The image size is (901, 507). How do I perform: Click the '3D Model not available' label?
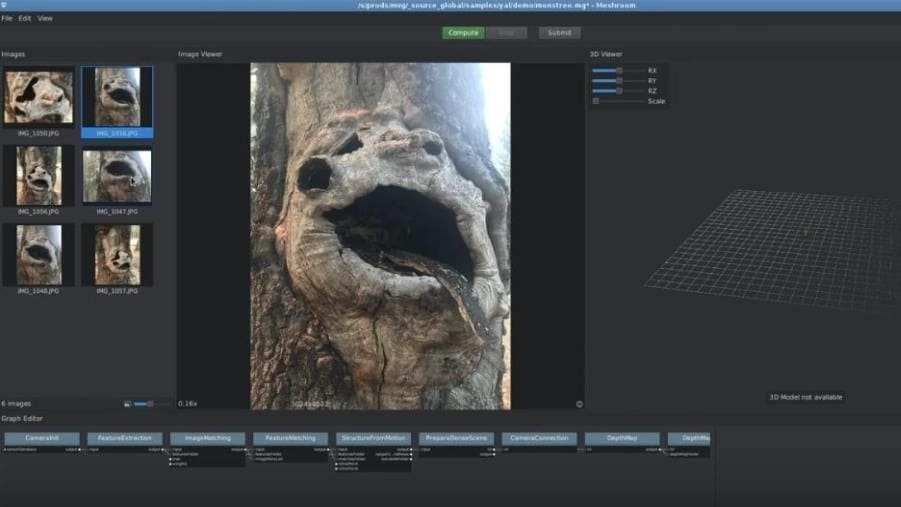pos(806,397)
